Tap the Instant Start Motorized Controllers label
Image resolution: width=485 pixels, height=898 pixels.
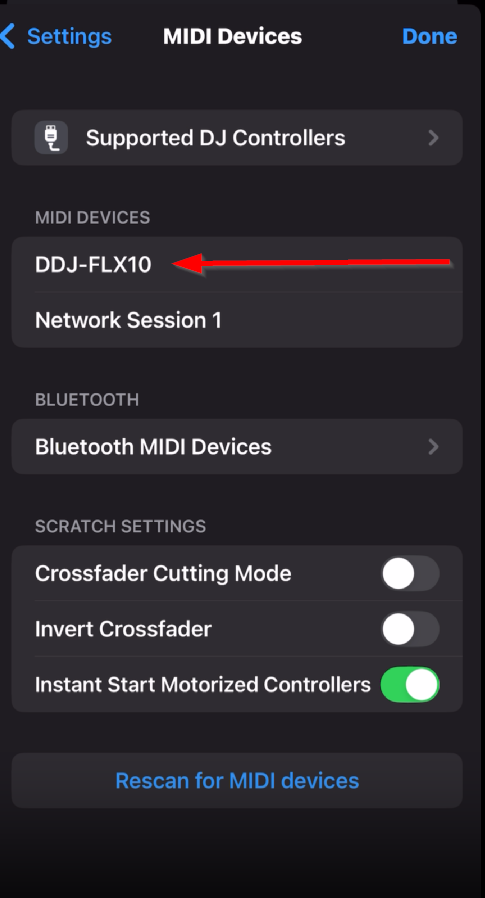203,684
